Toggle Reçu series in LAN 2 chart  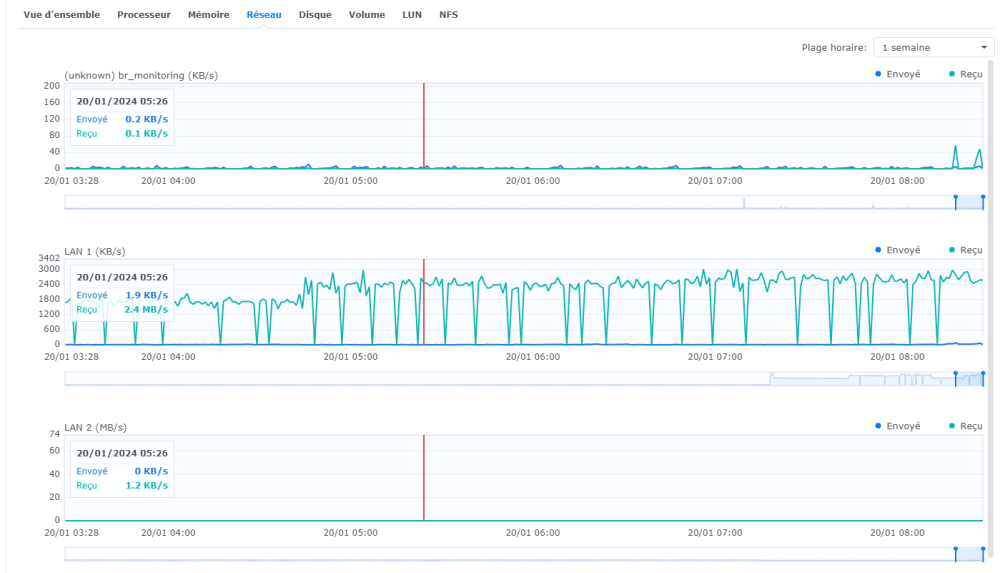[966, 426]
